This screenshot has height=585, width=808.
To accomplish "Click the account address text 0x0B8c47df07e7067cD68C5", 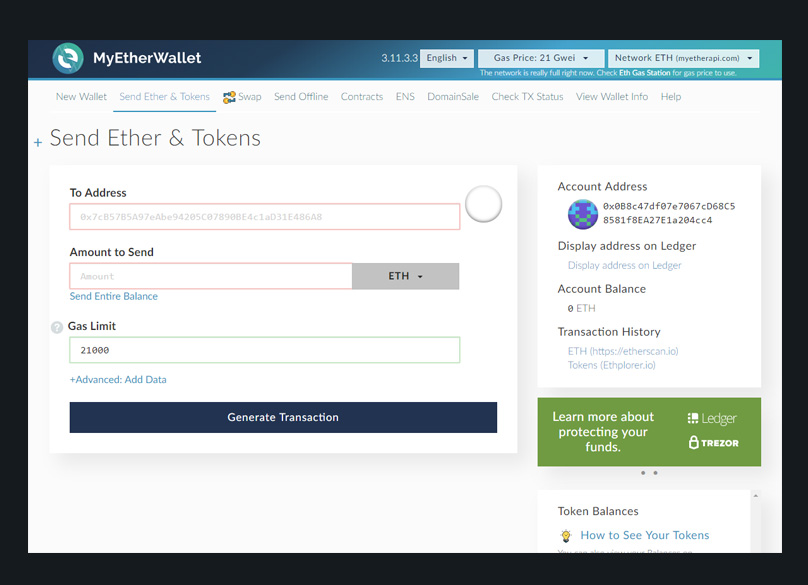I will (x=669, y=206).
